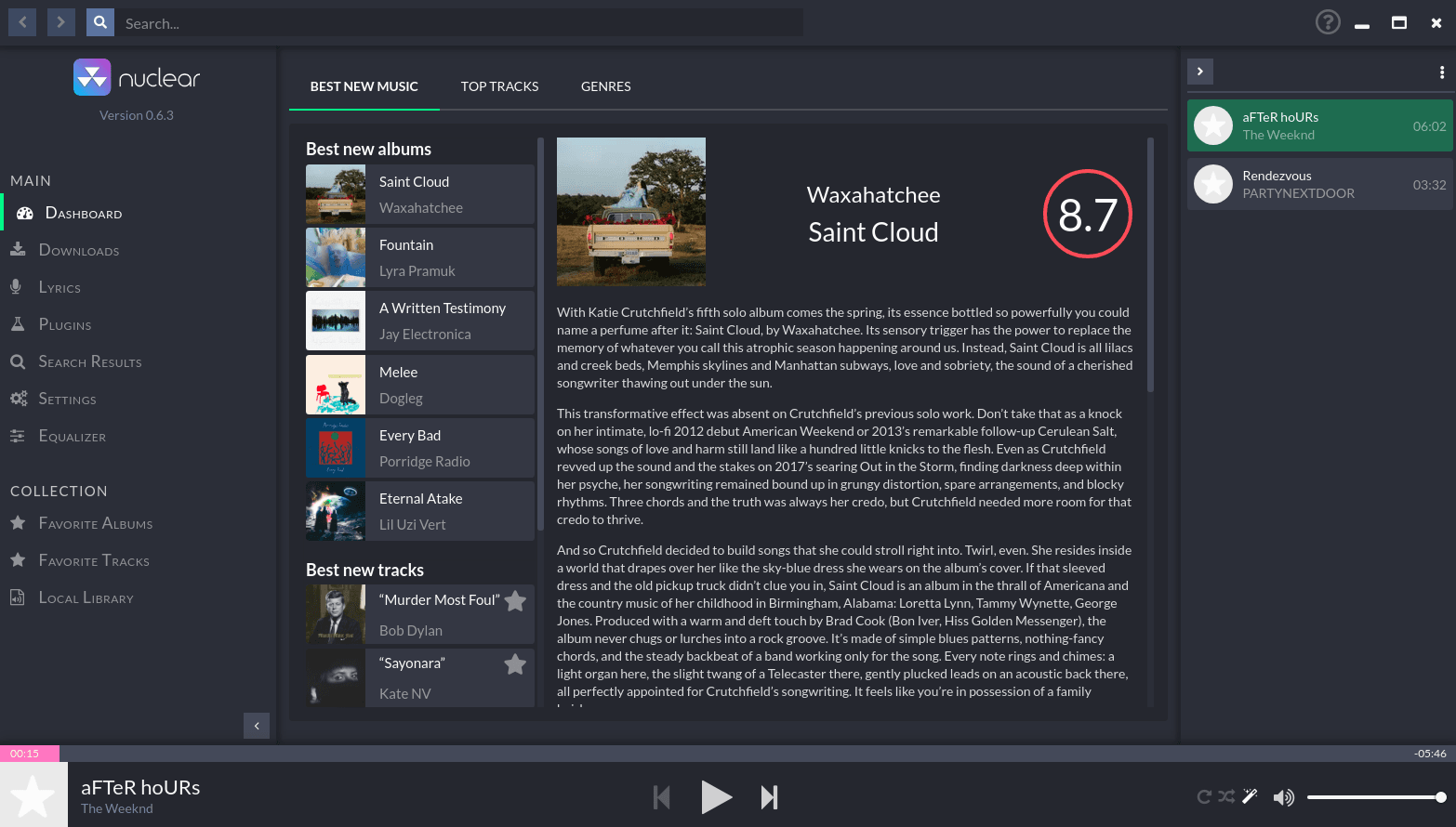
Task: Switch to Top Tracks tab
Action: tap(500, 86)
